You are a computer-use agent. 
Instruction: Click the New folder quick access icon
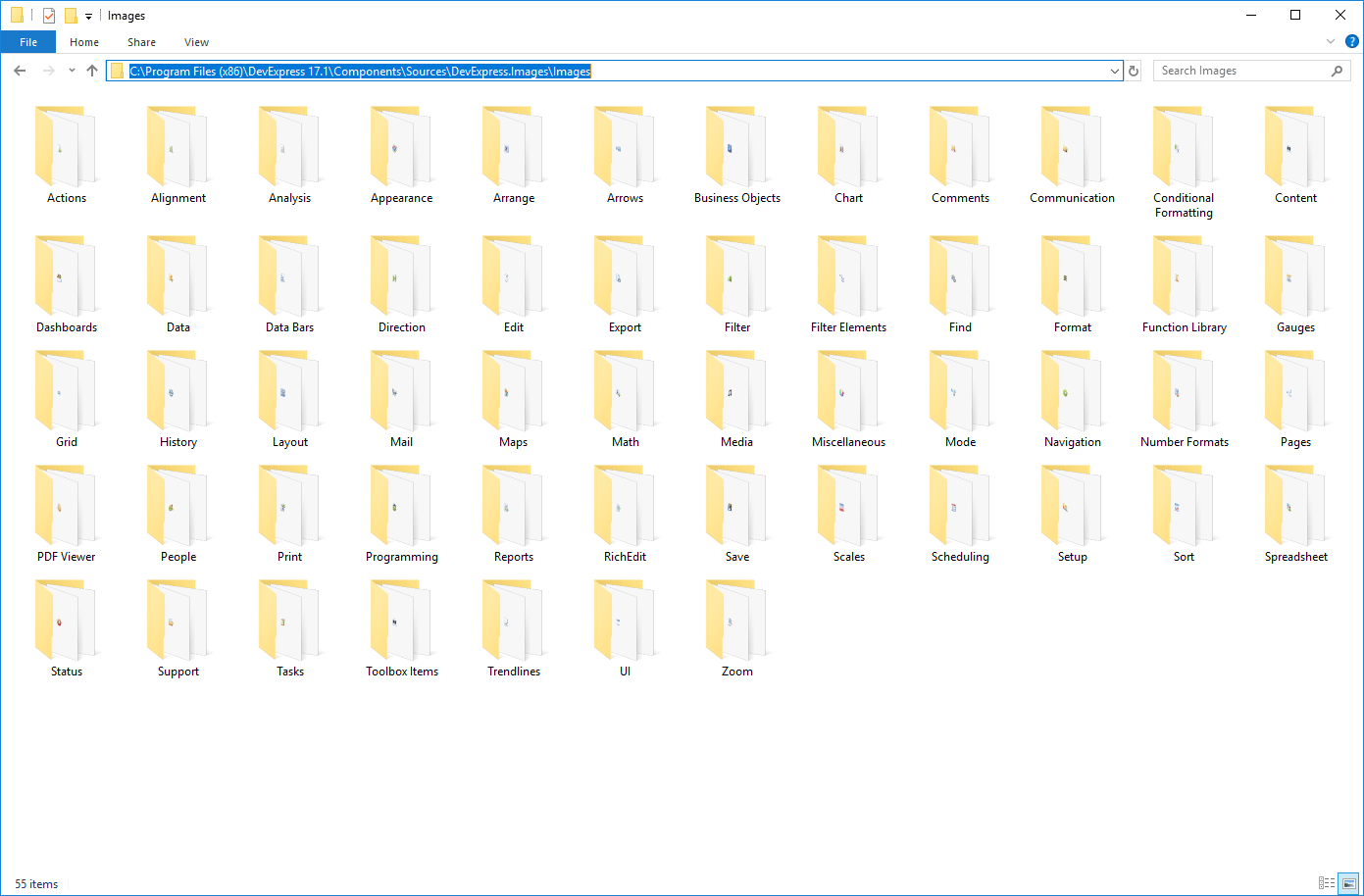[71, 16]
